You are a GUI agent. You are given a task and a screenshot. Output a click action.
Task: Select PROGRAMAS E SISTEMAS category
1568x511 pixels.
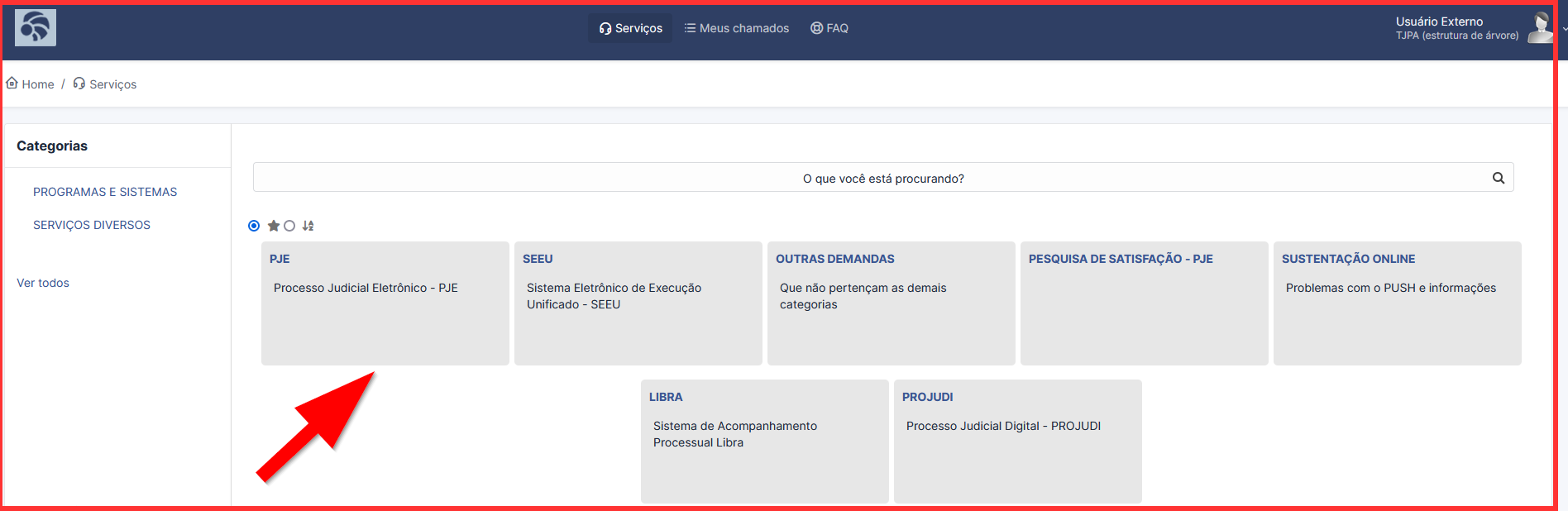point(105,192)
